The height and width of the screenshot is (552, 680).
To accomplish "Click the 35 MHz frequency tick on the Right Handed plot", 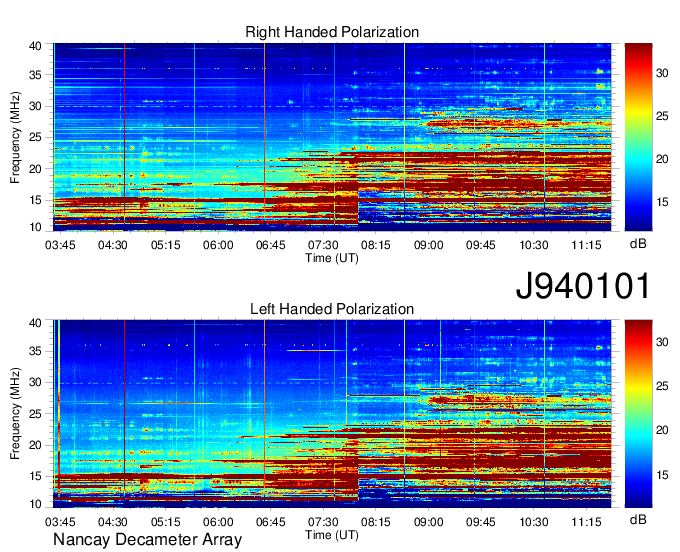I will coord(35,75).
